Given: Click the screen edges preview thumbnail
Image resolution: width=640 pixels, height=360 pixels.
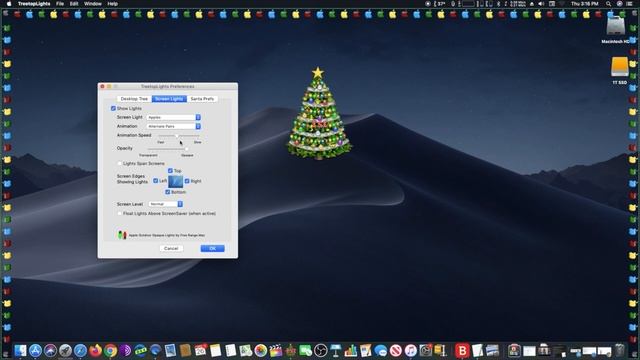Looking at the screenshot, I should 176,181.
